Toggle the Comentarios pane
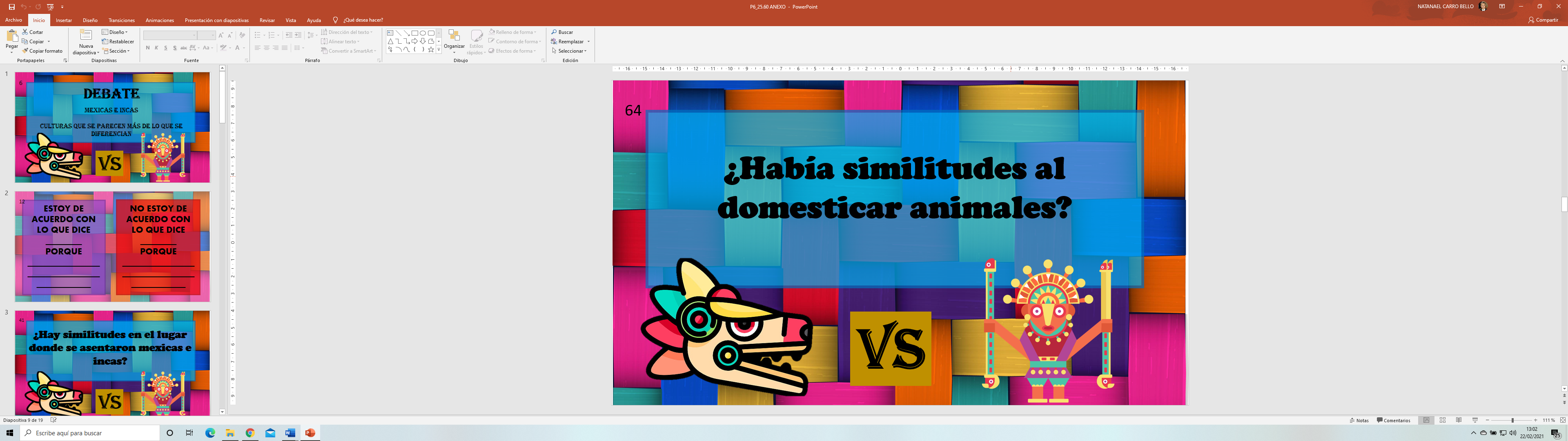The image size is (1568, 441). tap(1393, 420)
